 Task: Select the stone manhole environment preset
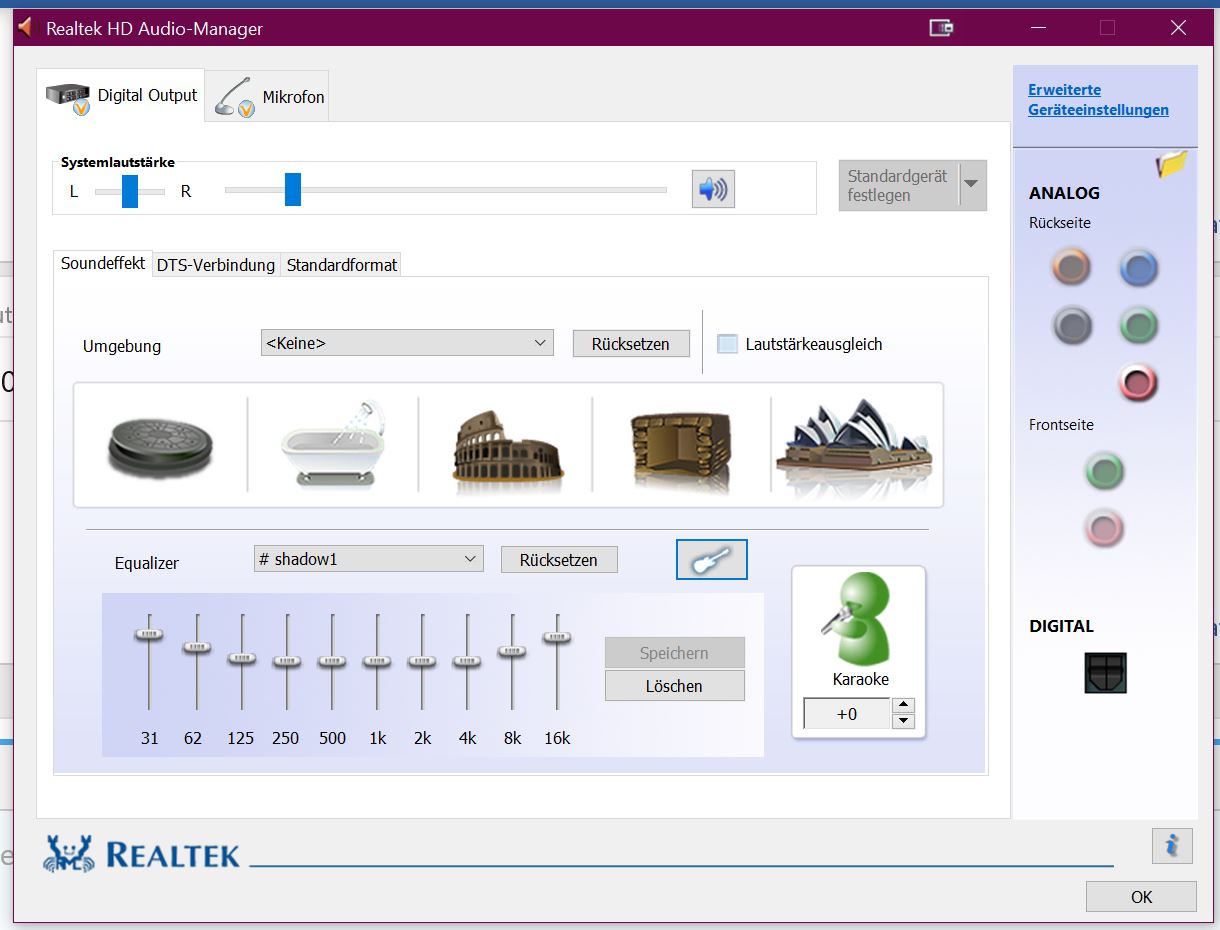click(161, 445)
